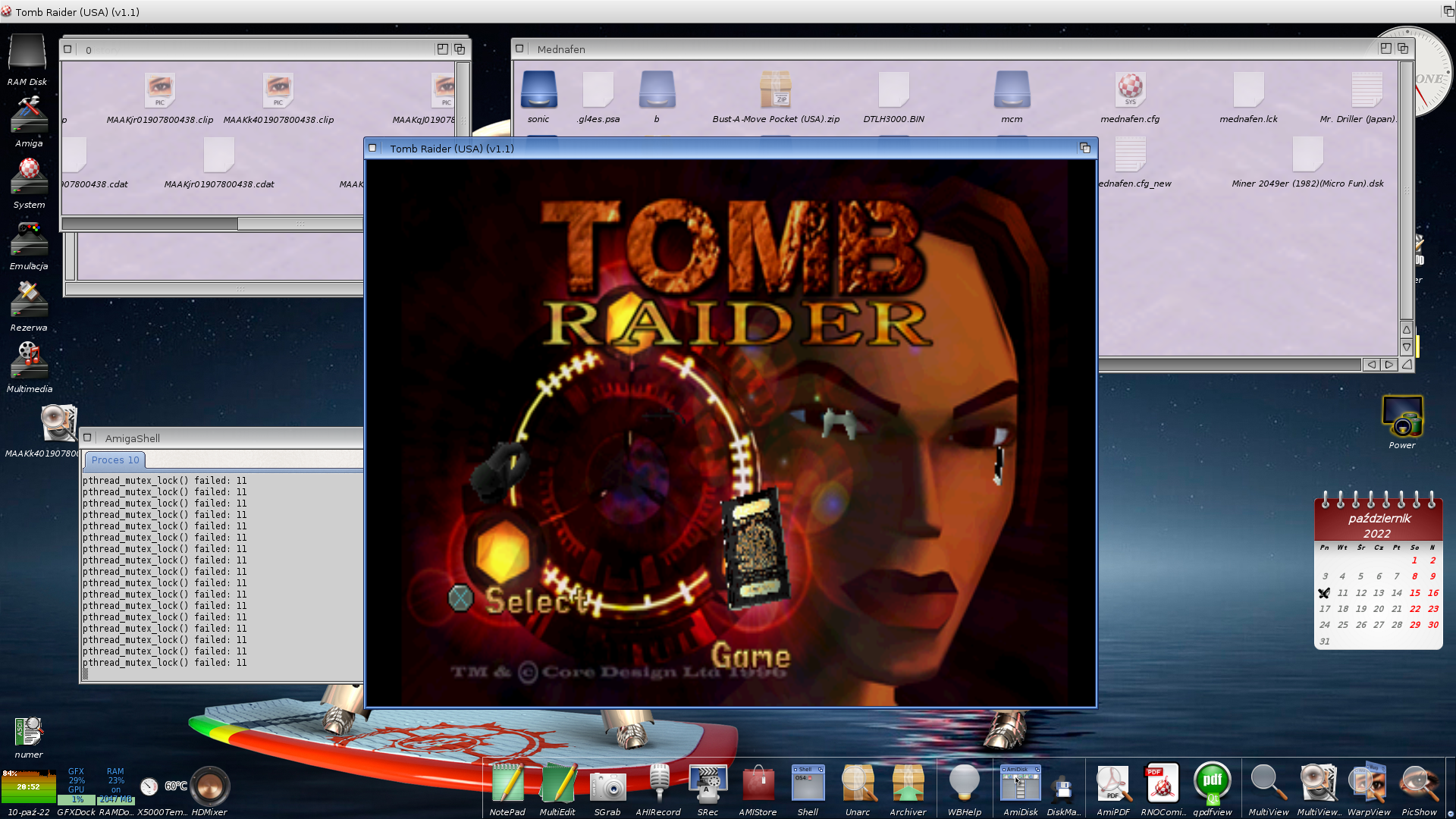This screenshot has height=819, width=1456.
Task: Open WBHelp lightbulb icon
Action: [965, 789]
